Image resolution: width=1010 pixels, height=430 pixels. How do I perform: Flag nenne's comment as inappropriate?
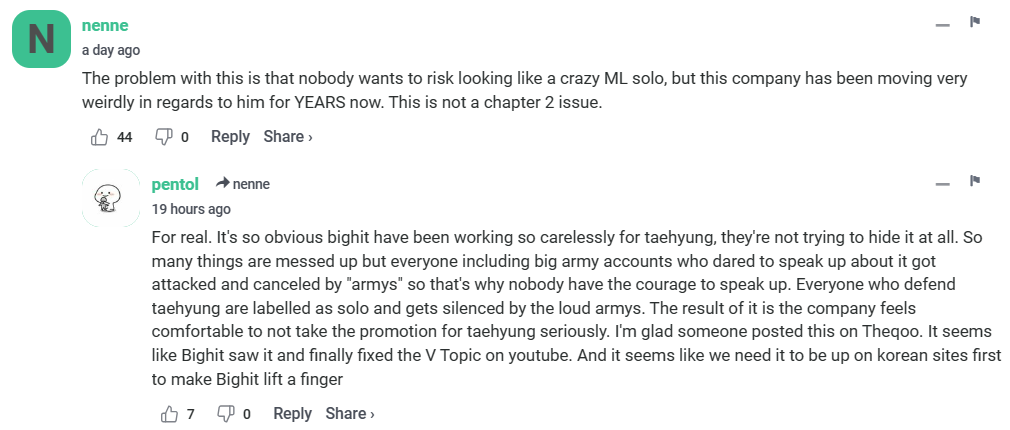974,23
